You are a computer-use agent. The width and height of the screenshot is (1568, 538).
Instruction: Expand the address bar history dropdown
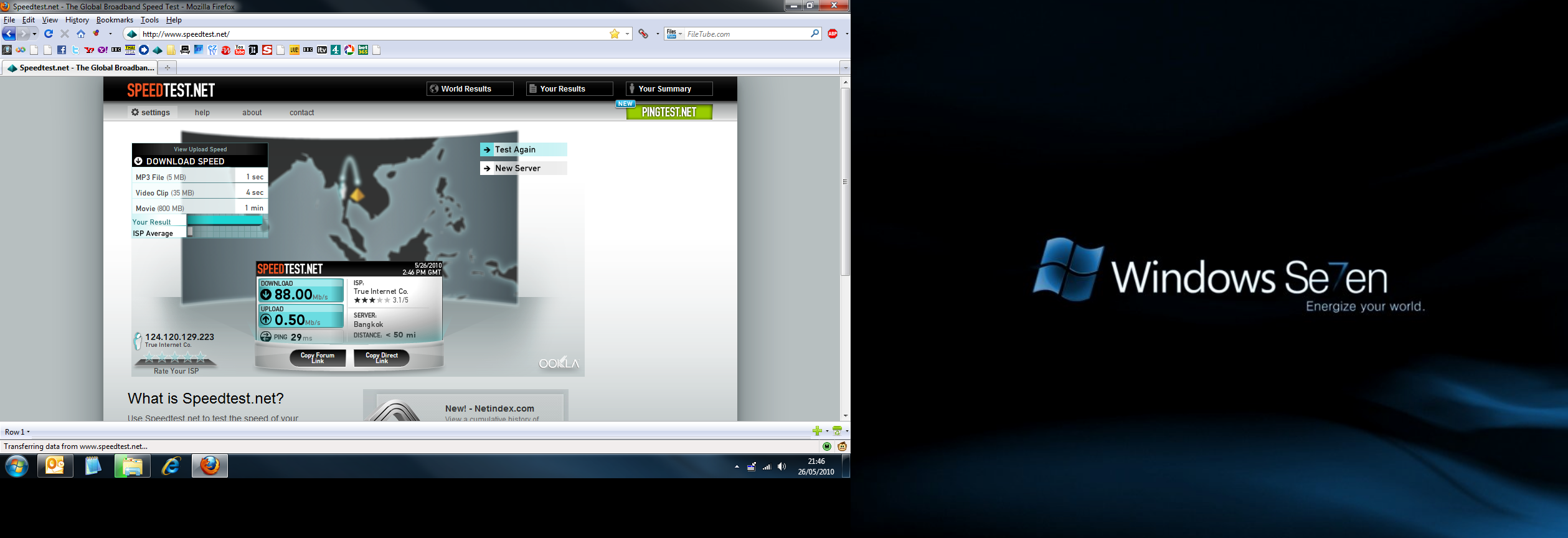click(x=627, y=34)
